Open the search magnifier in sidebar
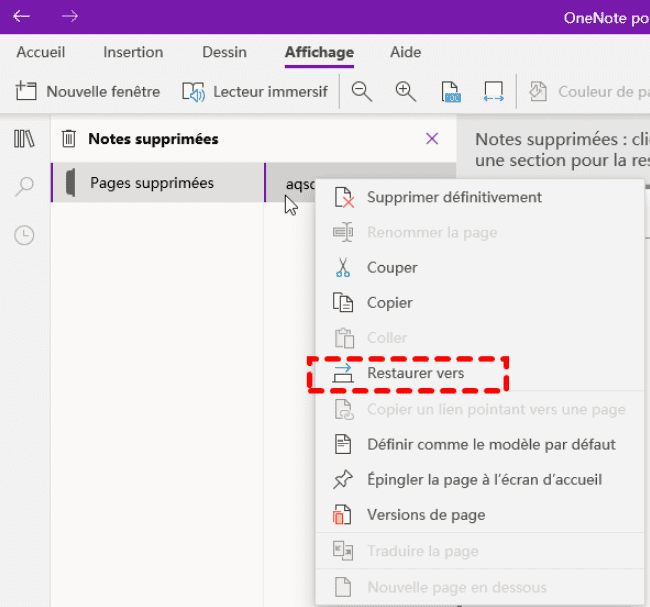This screenshot has height=607, width=650. pyautogui.click(x=24, y=187)
